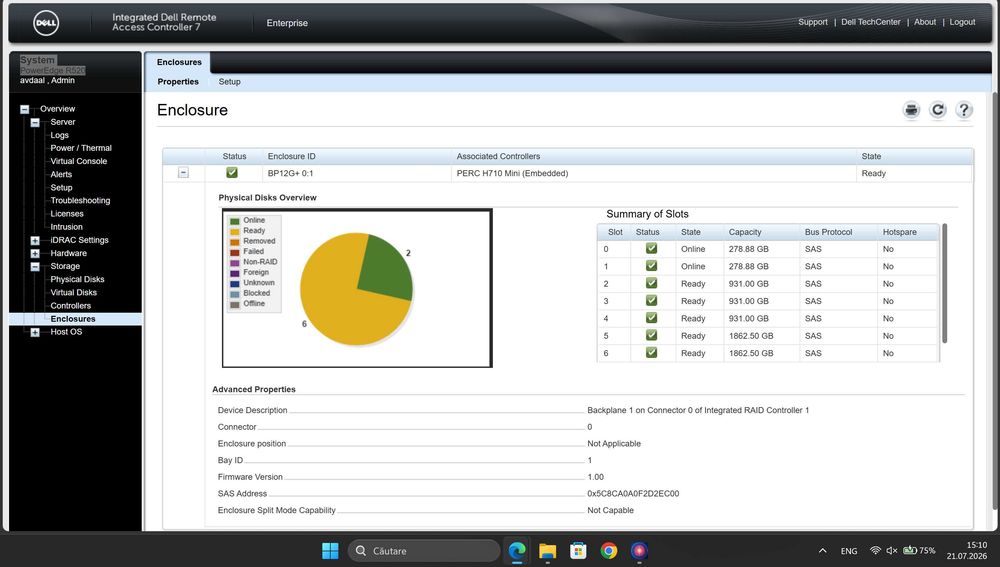Image resolution: width=1000 pixels, height=567 pixels.
Task: Click the taskbar search box Căutare
Action: [x=424, y=550]
